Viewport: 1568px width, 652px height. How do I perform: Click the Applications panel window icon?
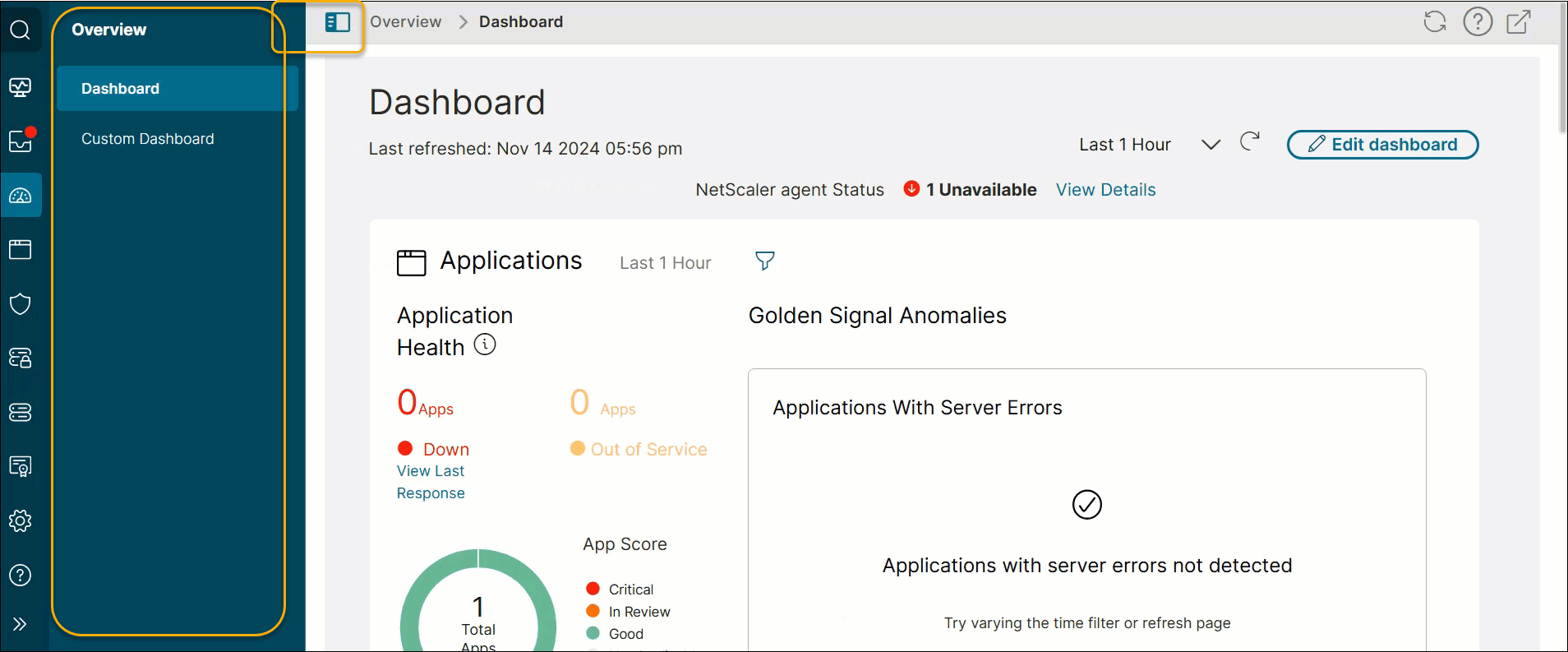coord(412,262)
